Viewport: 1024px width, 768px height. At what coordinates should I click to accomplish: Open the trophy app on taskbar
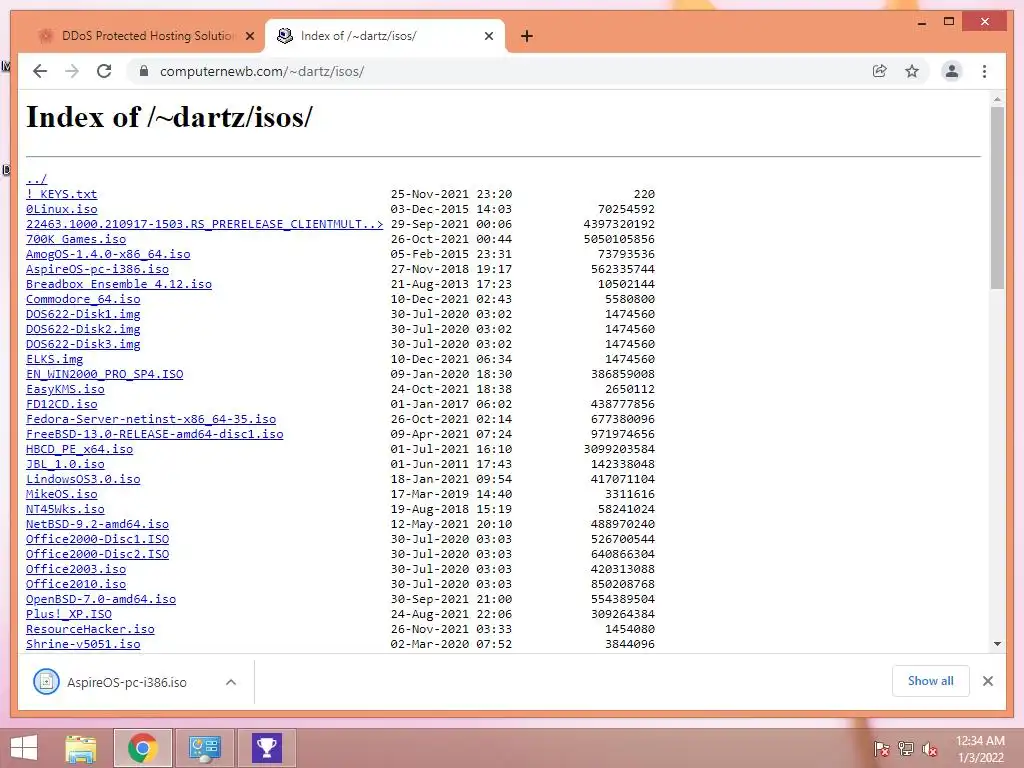coord(266,748)
